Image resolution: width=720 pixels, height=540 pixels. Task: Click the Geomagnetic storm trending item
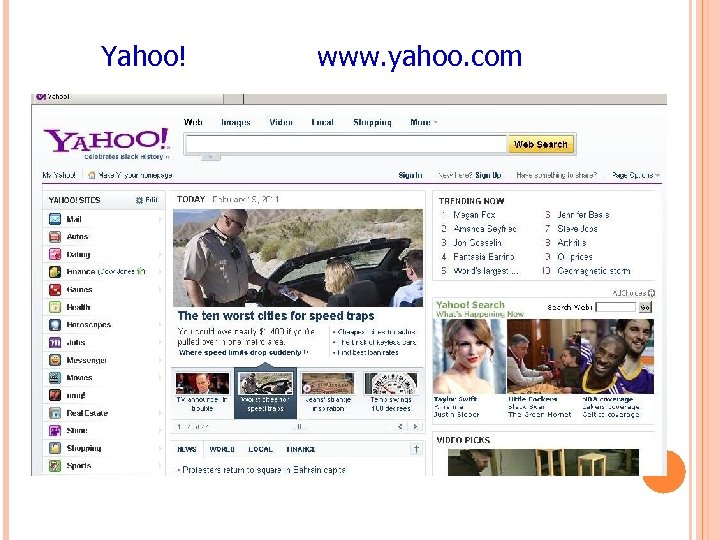click(x=594, y=271)
